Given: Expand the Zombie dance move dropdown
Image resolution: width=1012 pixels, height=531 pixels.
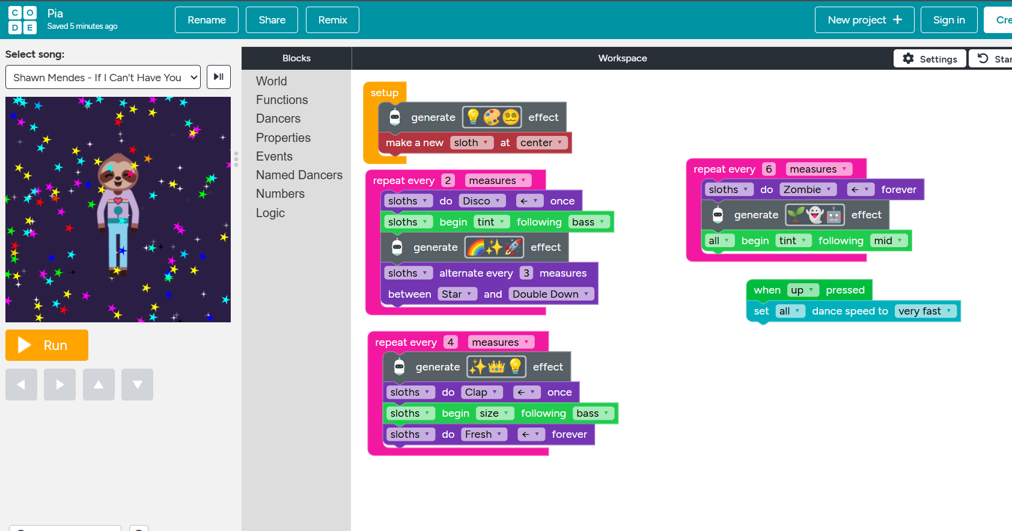Looking at the screenshot, I should [808, 190].
